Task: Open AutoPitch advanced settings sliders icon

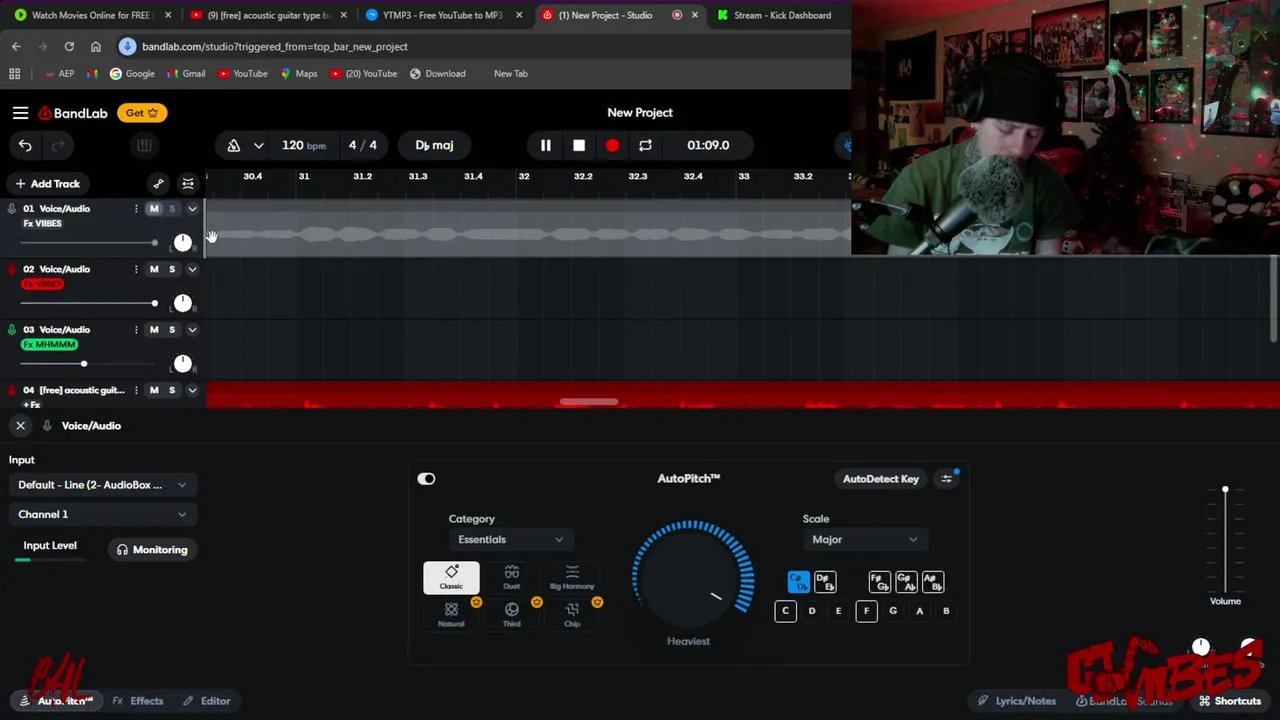Action: 946,479
